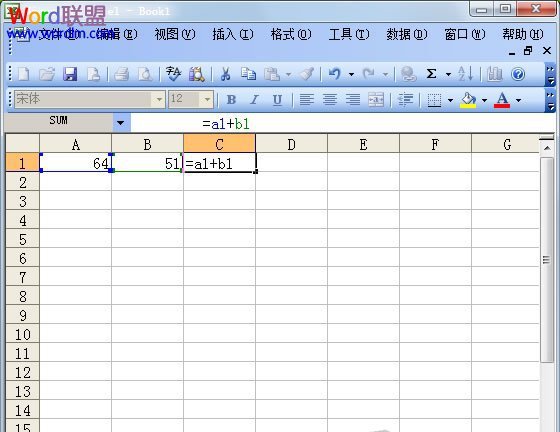
Task: Open the 编辑(E) Edit menu
Action: (x=117, y=34)
